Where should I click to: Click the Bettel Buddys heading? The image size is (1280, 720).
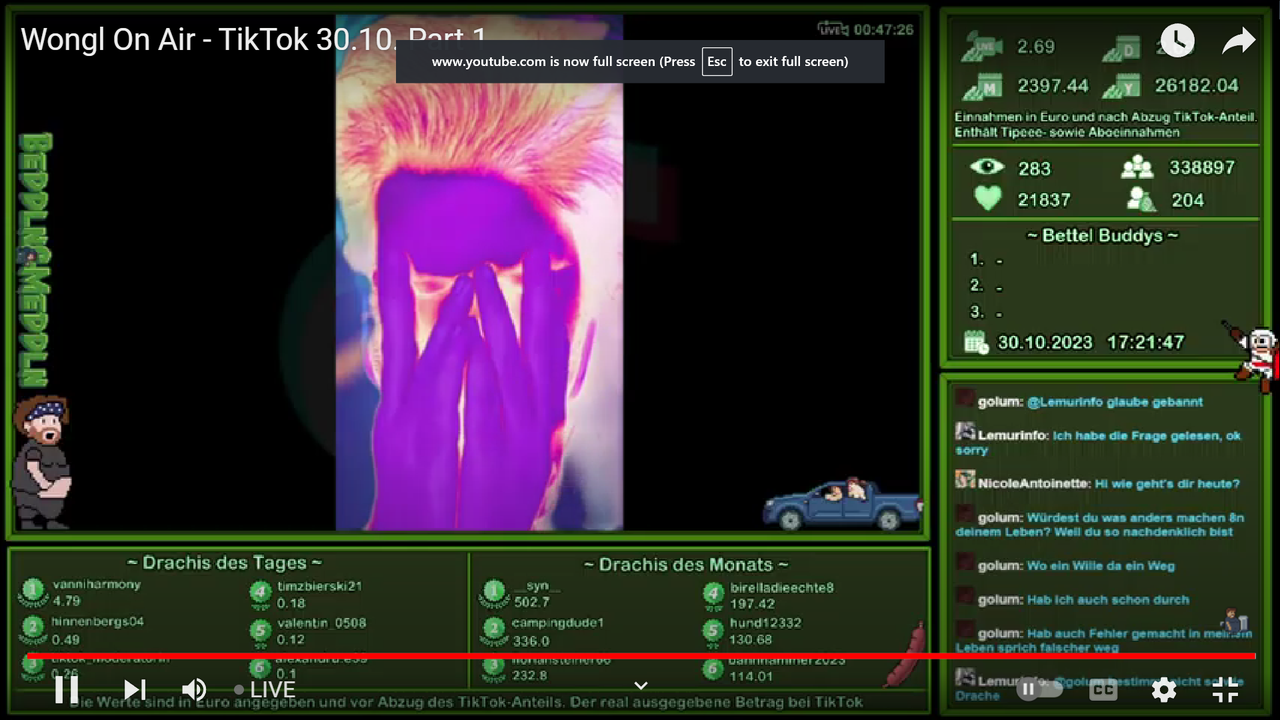tap(1102, 236)
